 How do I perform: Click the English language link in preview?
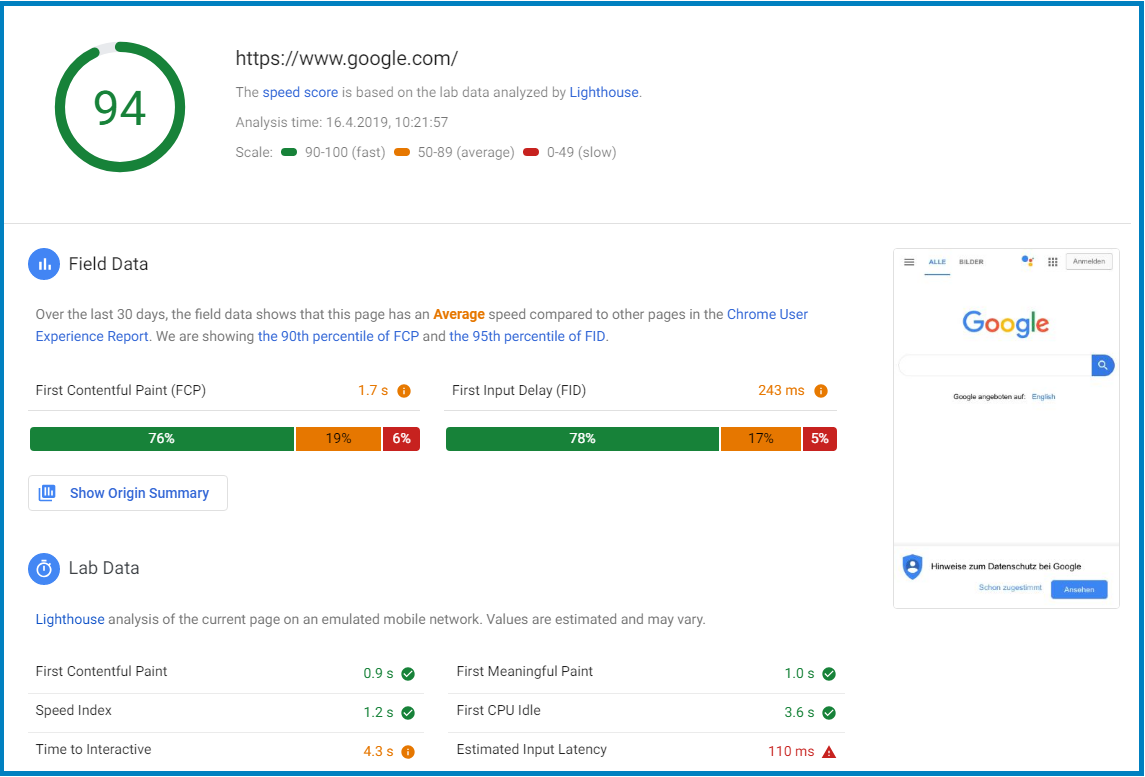[x=1043, y=397]
